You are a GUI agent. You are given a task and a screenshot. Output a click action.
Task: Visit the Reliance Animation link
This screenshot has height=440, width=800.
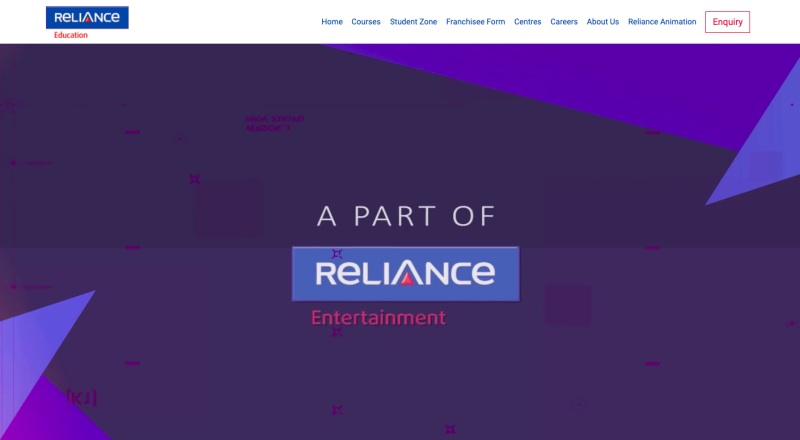662,22
